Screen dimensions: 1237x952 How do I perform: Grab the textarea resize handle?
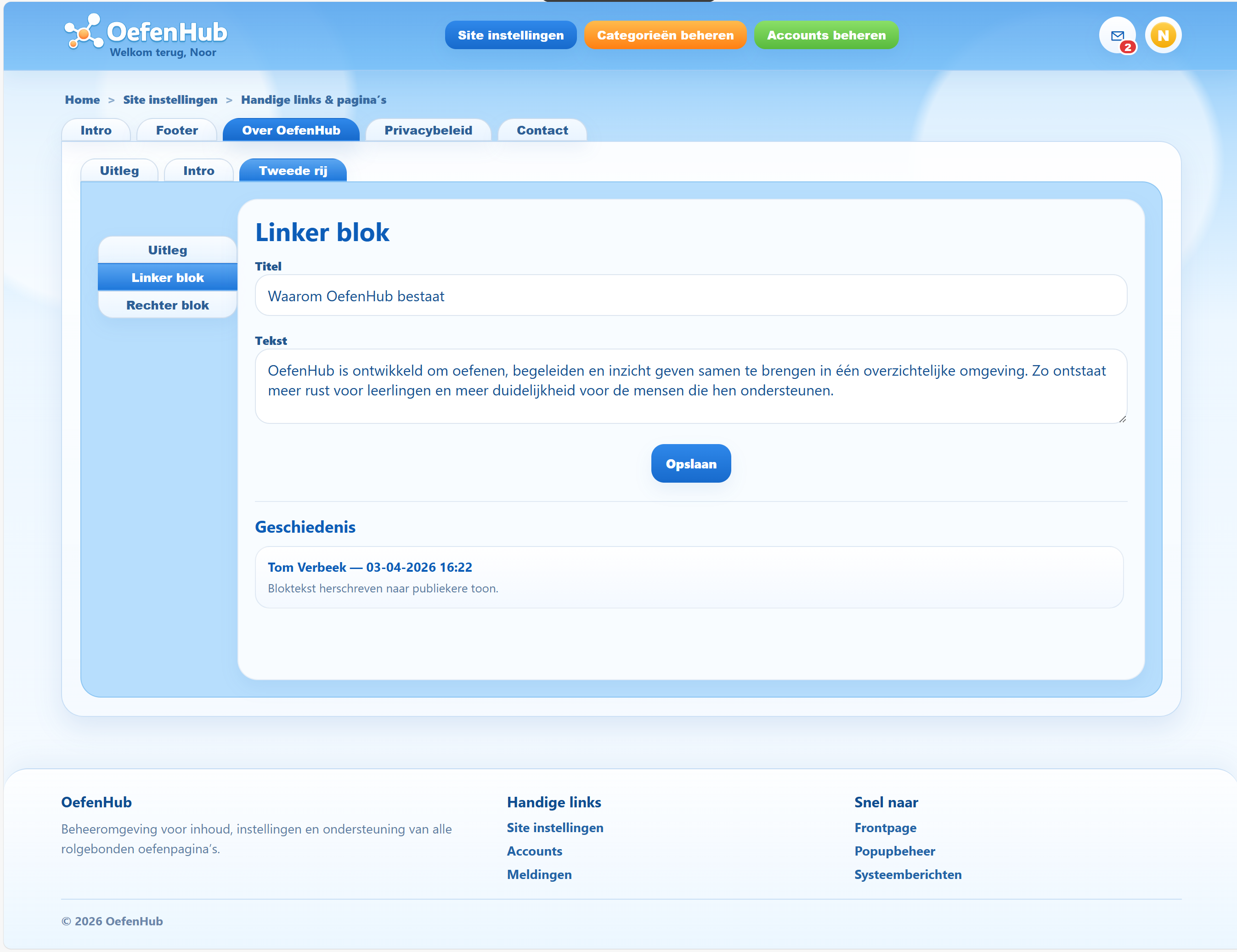point(1122,418)
